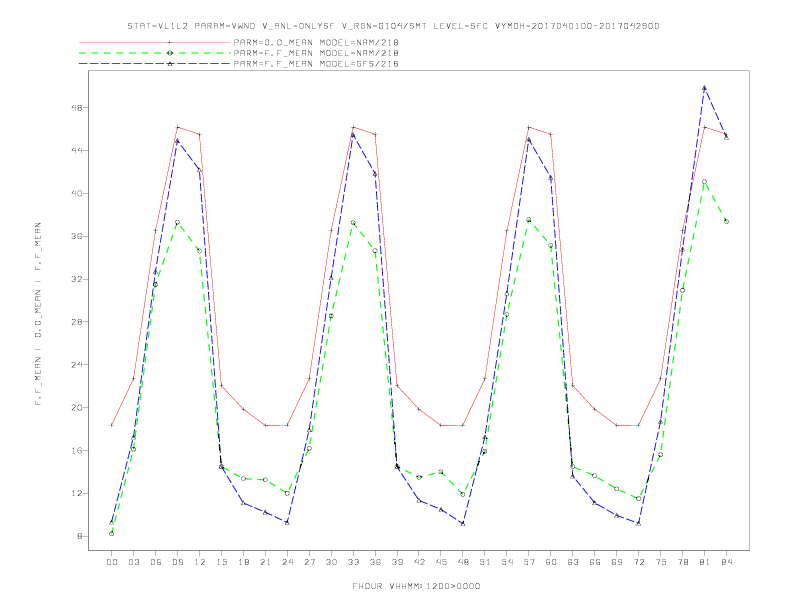This screenshot has width=792, height=612.
Task: Click x-axis forecast hour label 18
Action: coord(243,562)
